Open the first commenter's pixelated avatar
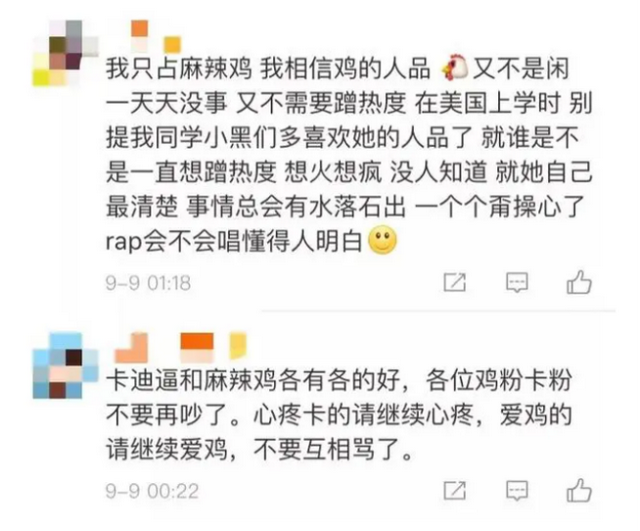Image resolution: width=640 pixels, height=531 pixels. tap(66, 53)
